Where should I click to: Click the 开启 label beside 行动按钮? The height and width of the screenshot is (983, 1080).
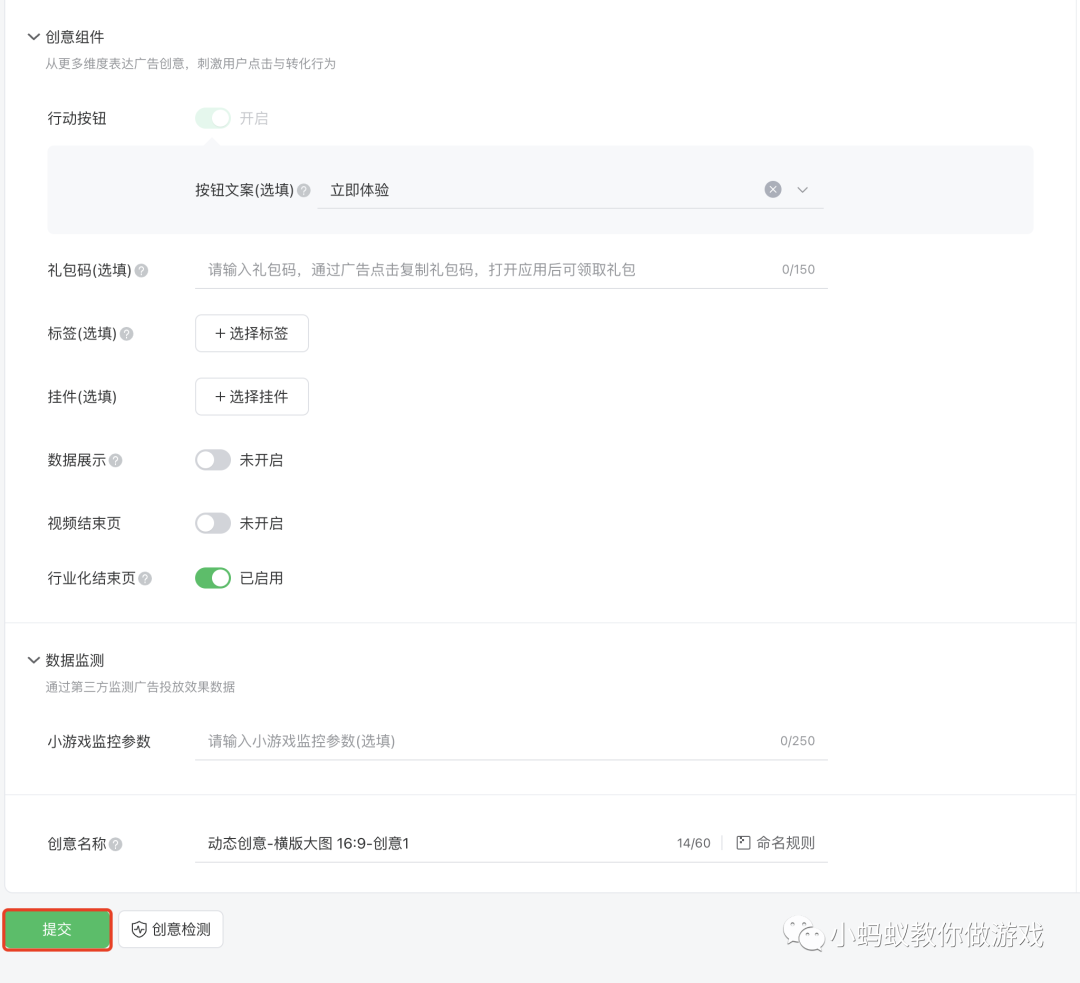(253, 118)
